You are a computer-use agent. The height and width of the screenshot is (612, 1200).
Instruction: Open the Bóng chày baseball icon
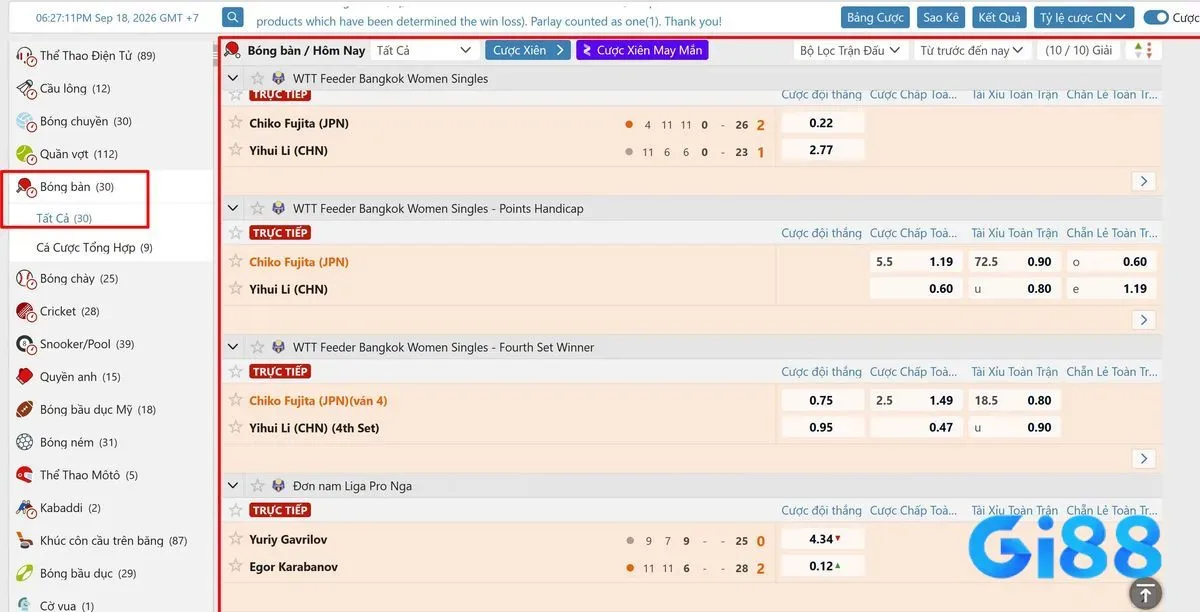point(26,279)
